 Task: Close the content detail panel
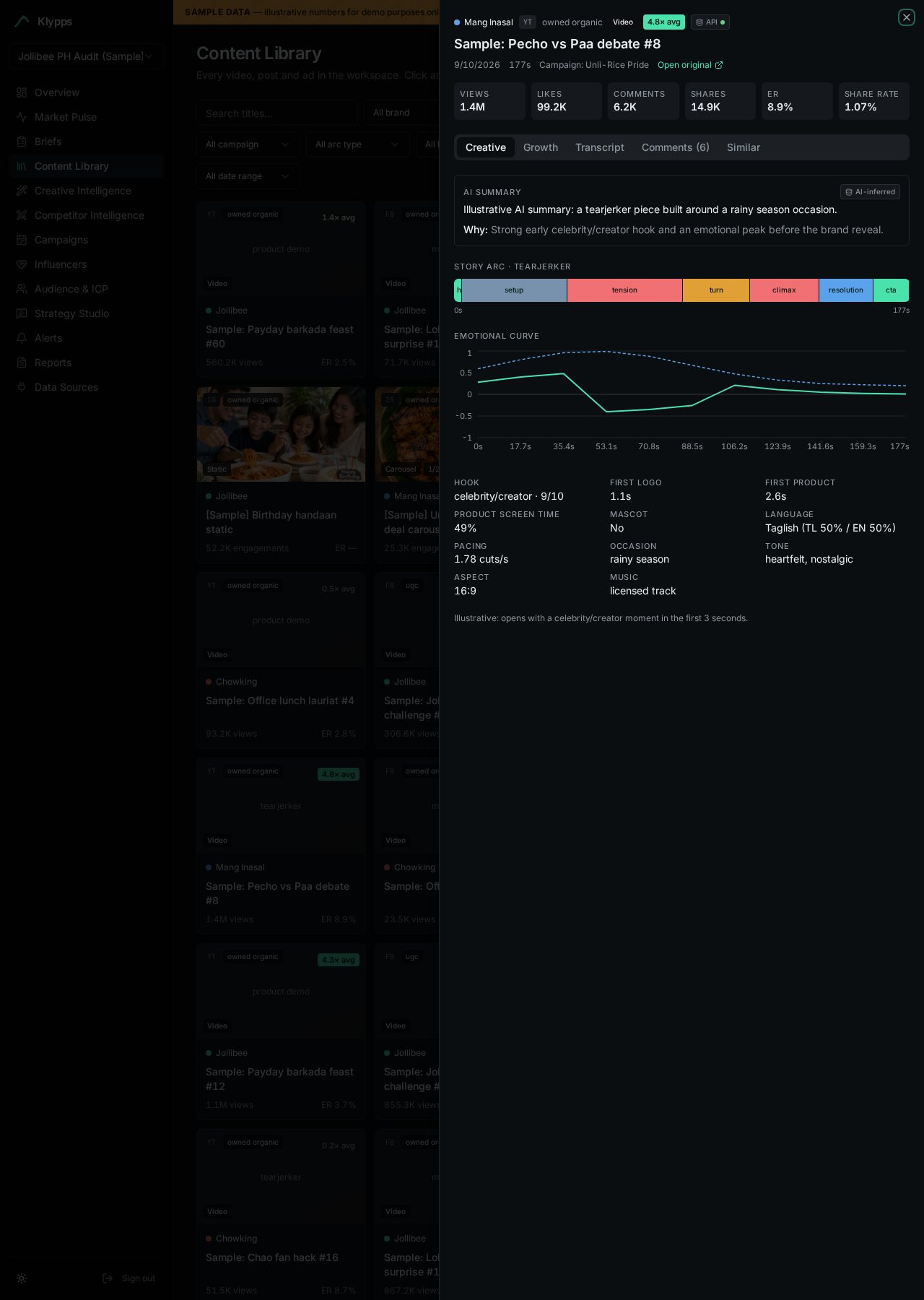click(x=907, y=17)
